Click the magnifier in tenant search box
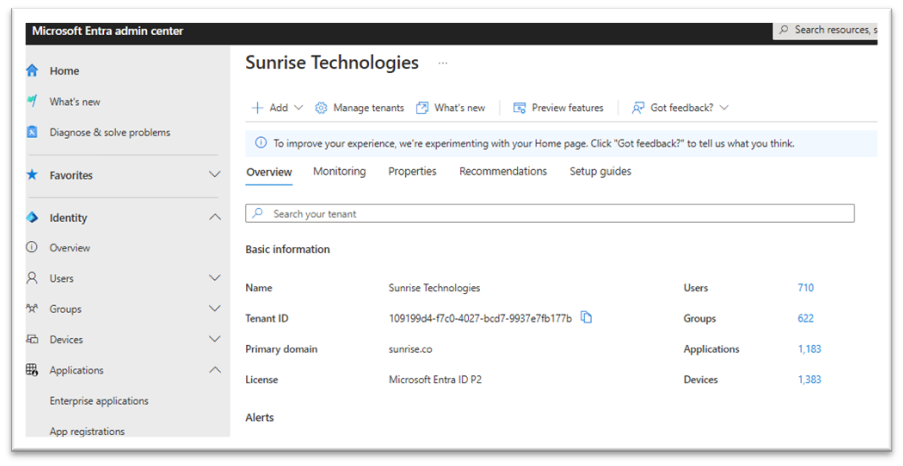This screenshot has height=466, width=903. pyautogui.click(x=258, y=213)
